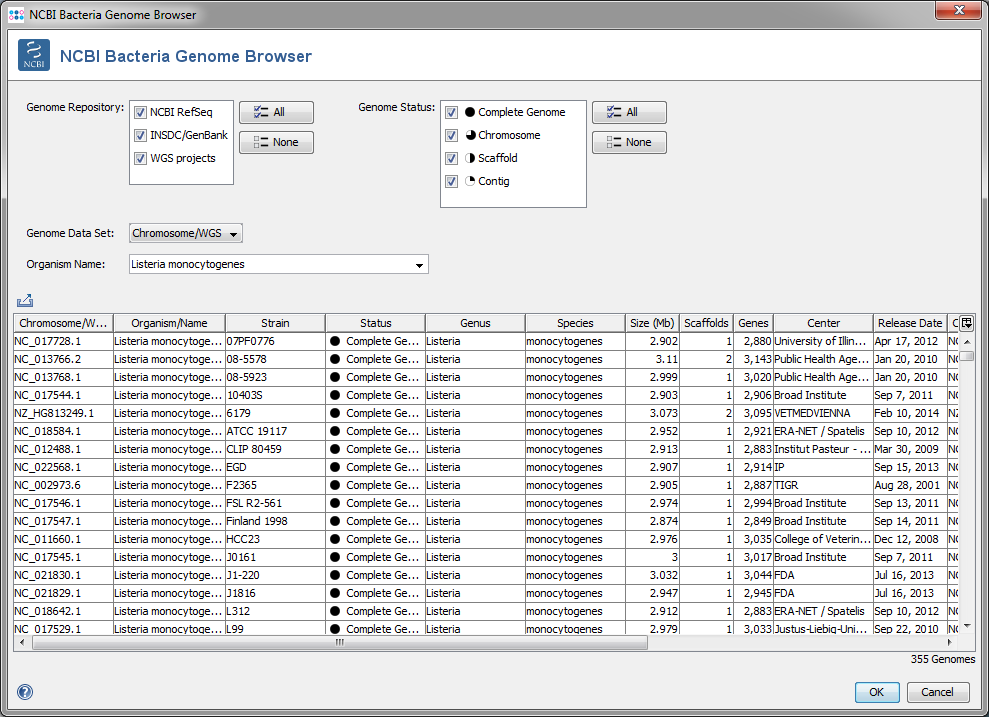This screenshot has height=717, width=989.
Task: Toggle the Complete Genome status checkbox
Action: click(452, 112)
